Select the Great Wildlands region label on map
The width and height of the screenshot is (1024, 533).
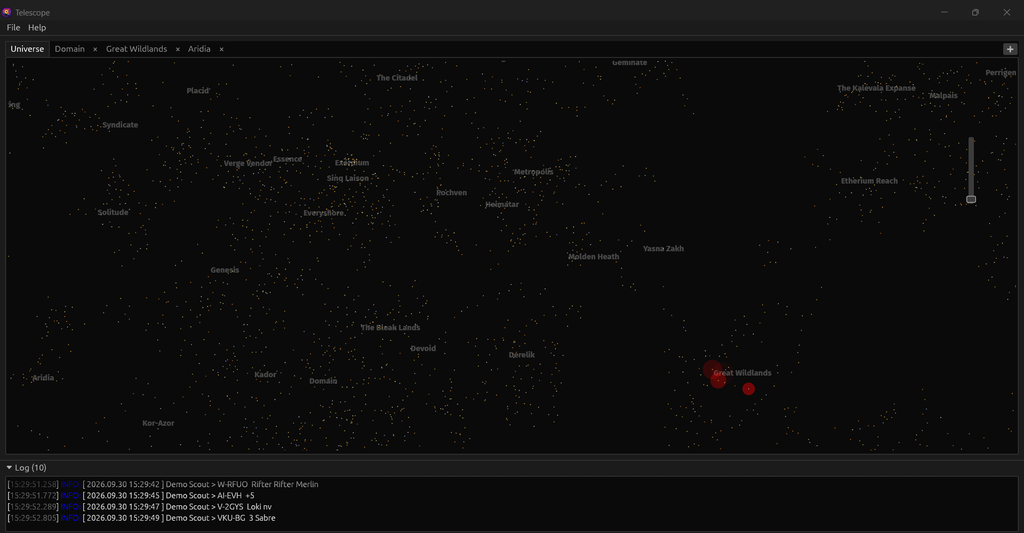(743, 373)
